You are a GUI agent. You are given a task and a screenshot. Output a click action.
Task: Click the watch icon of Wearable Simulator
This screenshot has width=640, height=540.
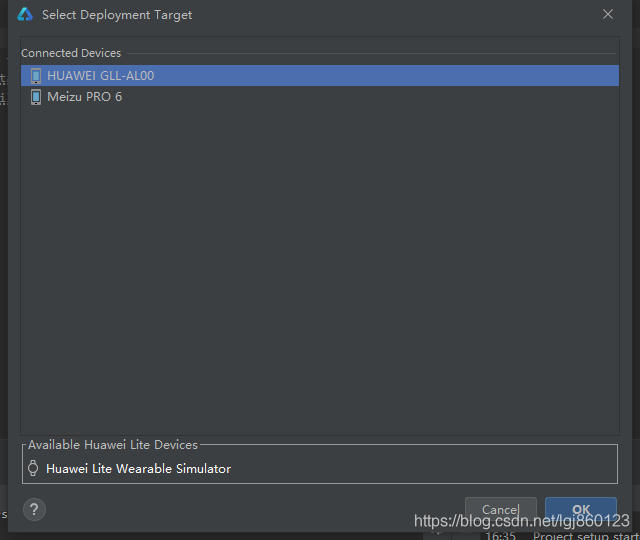(33, 468)
